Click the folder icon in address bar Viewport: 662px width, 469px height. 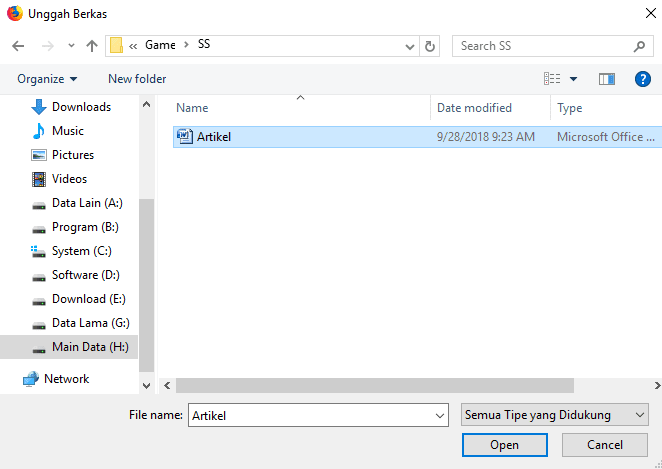point(117,45)
